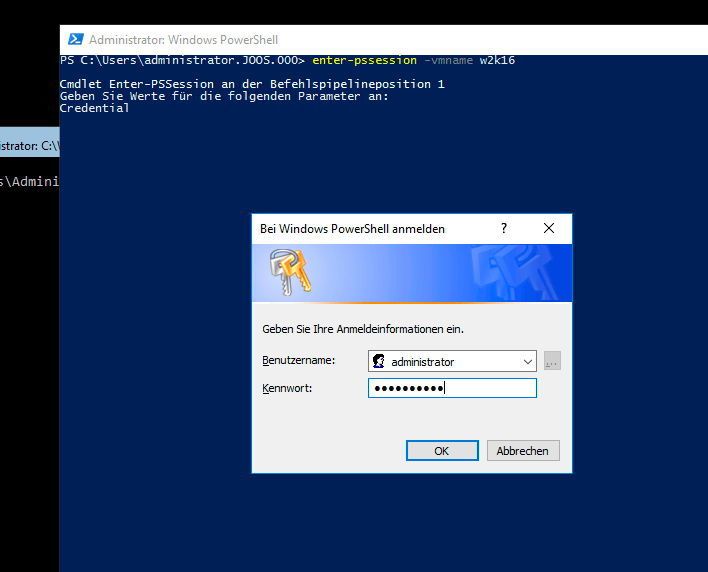Click the keys icon in the dialog banner

click(290, 272)
